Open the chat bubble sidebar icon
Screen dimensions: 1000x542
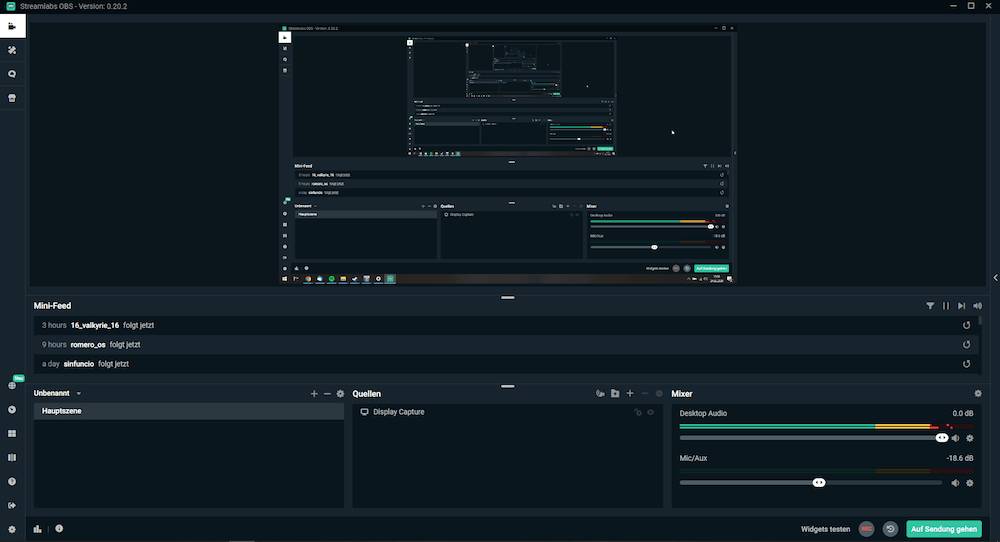point(12,74)
